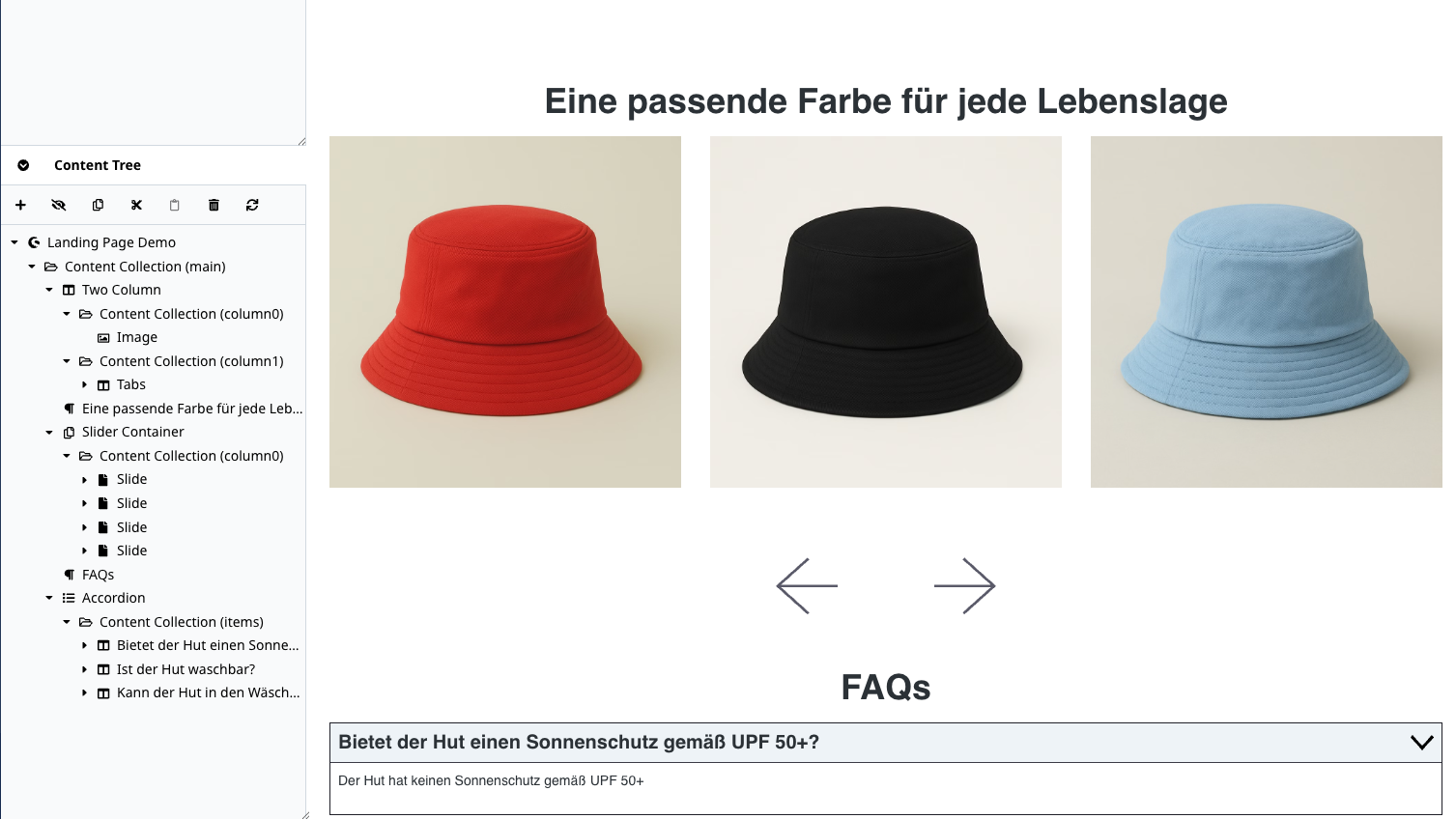Image resolution: width=1456 pixels, height=819 pixels.
Task: Collapse the Slider Container node
Action: [x=49, y=433]
